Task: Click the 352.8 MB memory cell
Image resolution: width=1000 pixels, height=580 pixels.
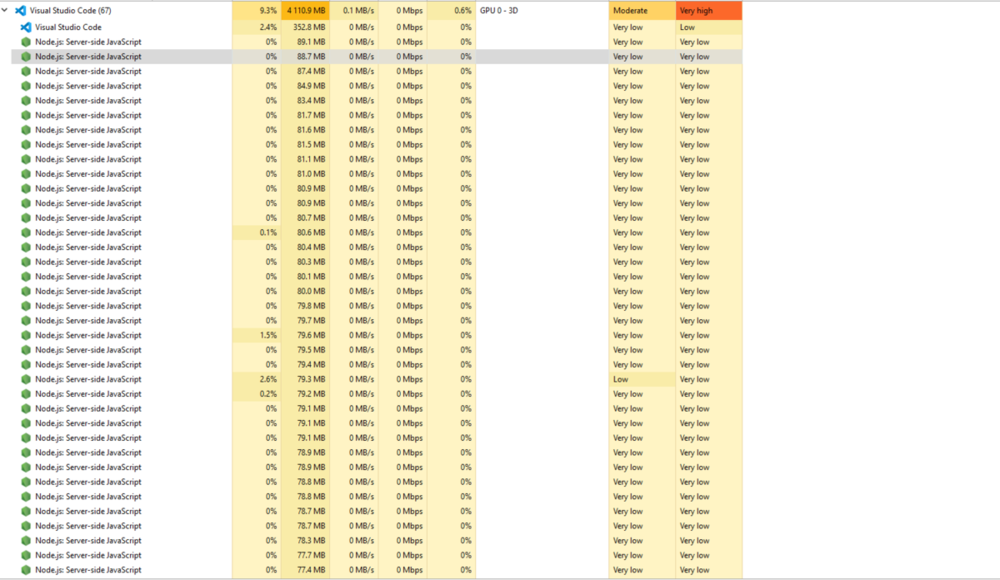Action: click(305, 27)
